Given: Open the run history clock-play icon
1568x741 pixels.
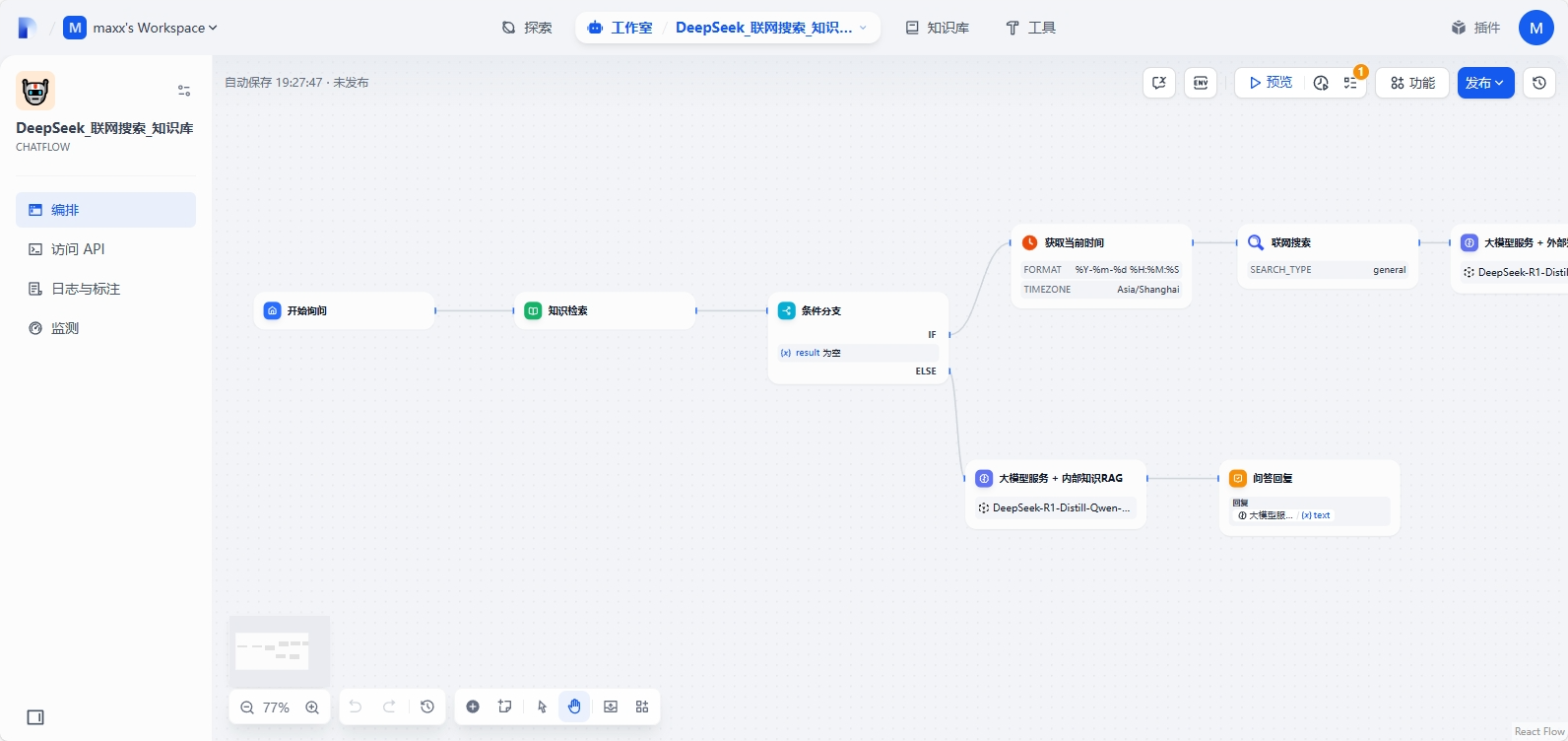Looking at the screenshot, I should [1321, 83].
